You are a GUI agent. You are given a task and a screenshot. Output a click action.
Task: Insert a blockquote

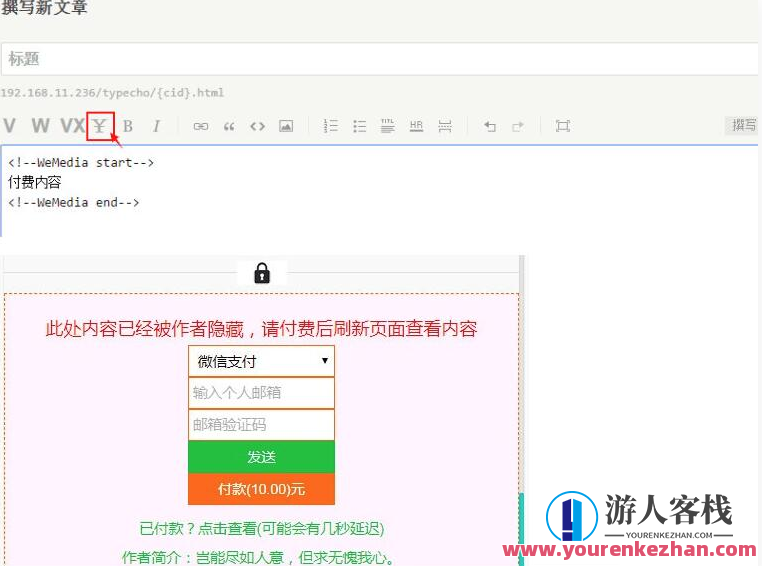click(x=229, y=127)
